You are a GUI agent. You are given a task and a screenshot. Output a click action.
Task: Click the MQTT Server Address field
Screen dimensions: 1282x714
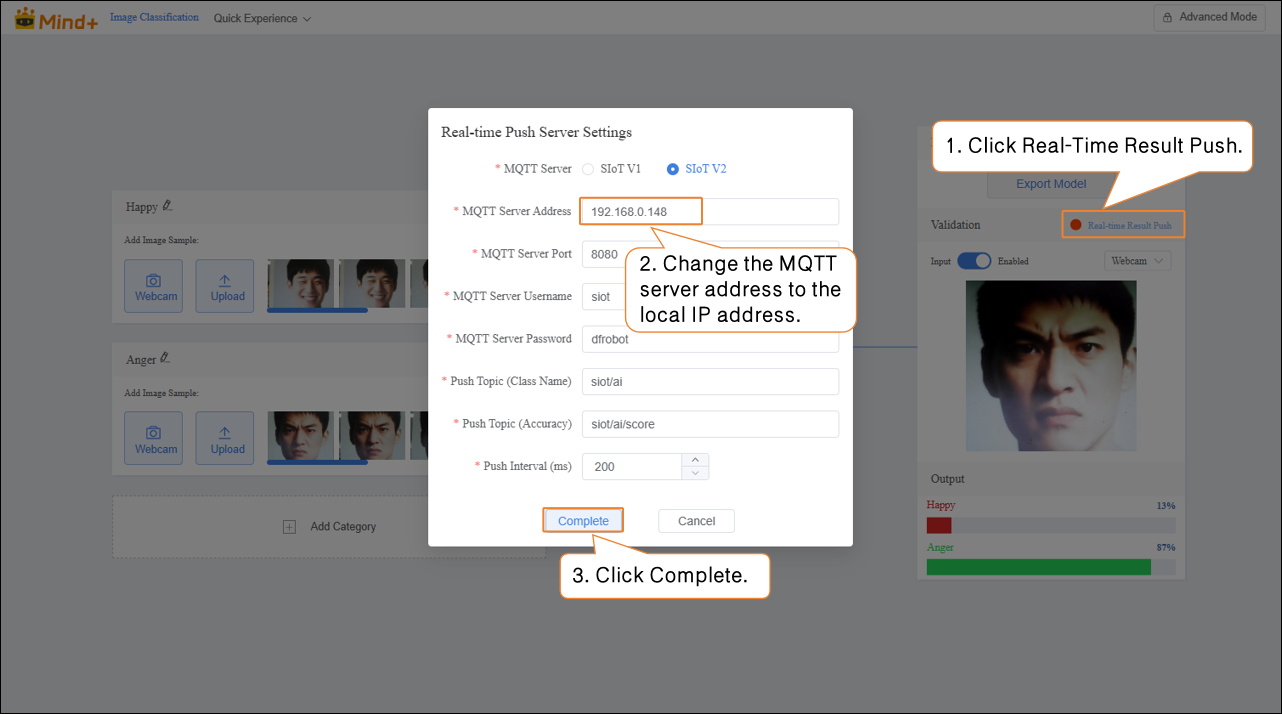tap(708, 212)
